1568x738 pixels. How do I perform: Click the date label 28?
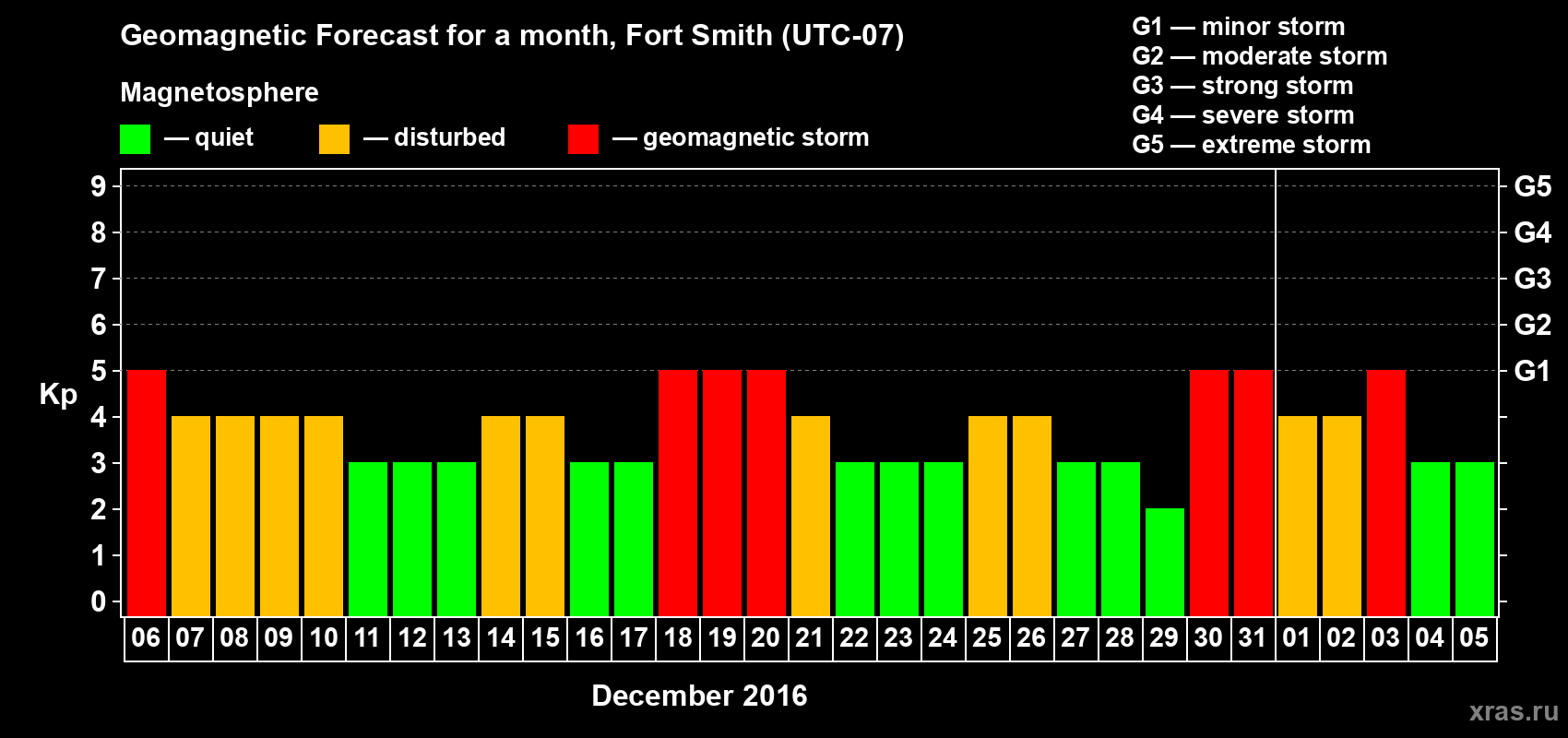pos(1120,637)
